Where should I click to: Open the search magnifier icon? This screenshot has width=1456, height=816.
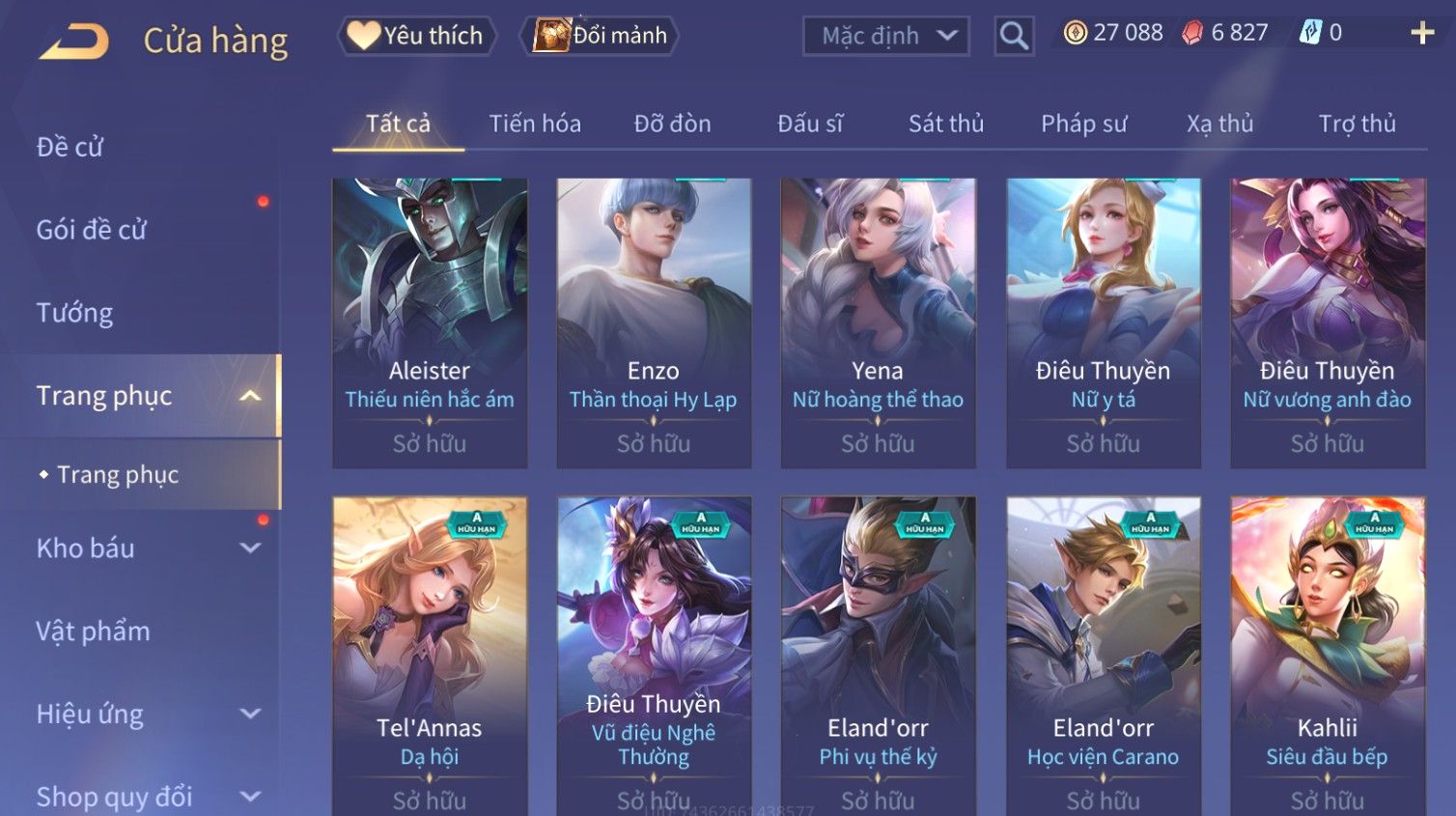tap(1014, 36)
